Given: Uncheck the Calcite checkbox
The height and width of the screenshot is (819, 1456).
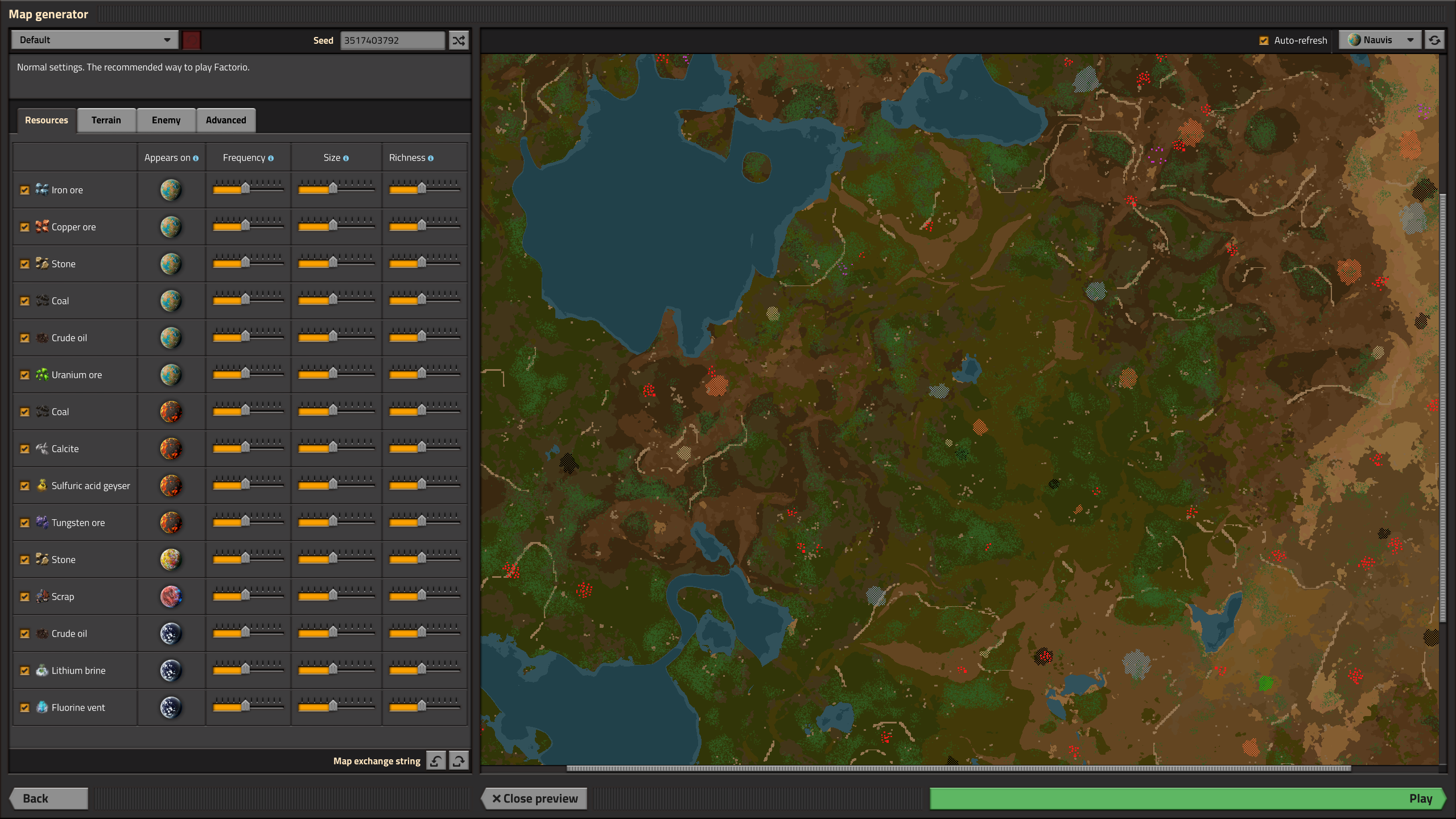Looking at the screenshot, I should [24, 449].
